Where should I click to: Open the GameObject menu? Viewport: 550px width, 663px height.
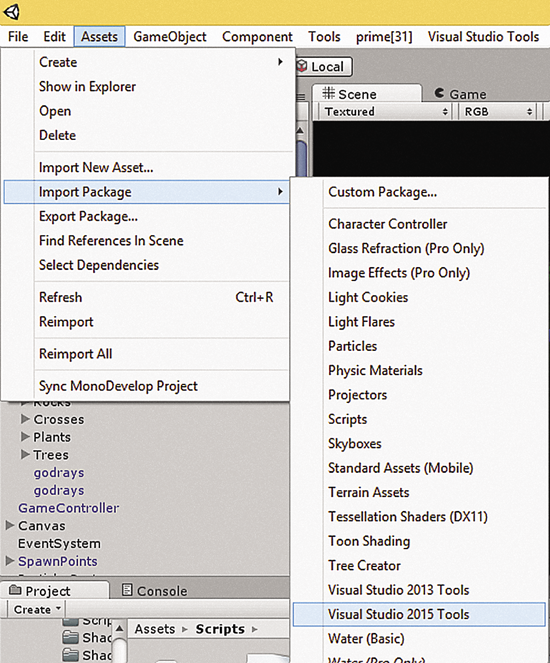coord(170,37)
